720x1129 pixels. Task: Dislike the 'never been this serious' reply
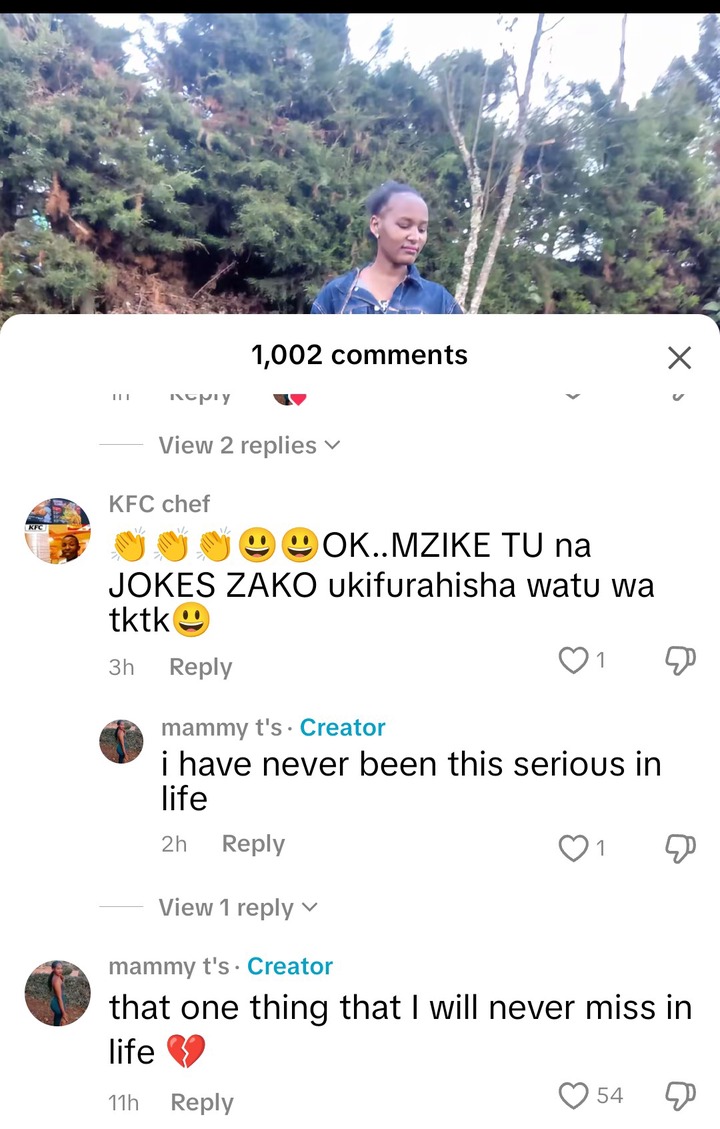tap(680, 847)
